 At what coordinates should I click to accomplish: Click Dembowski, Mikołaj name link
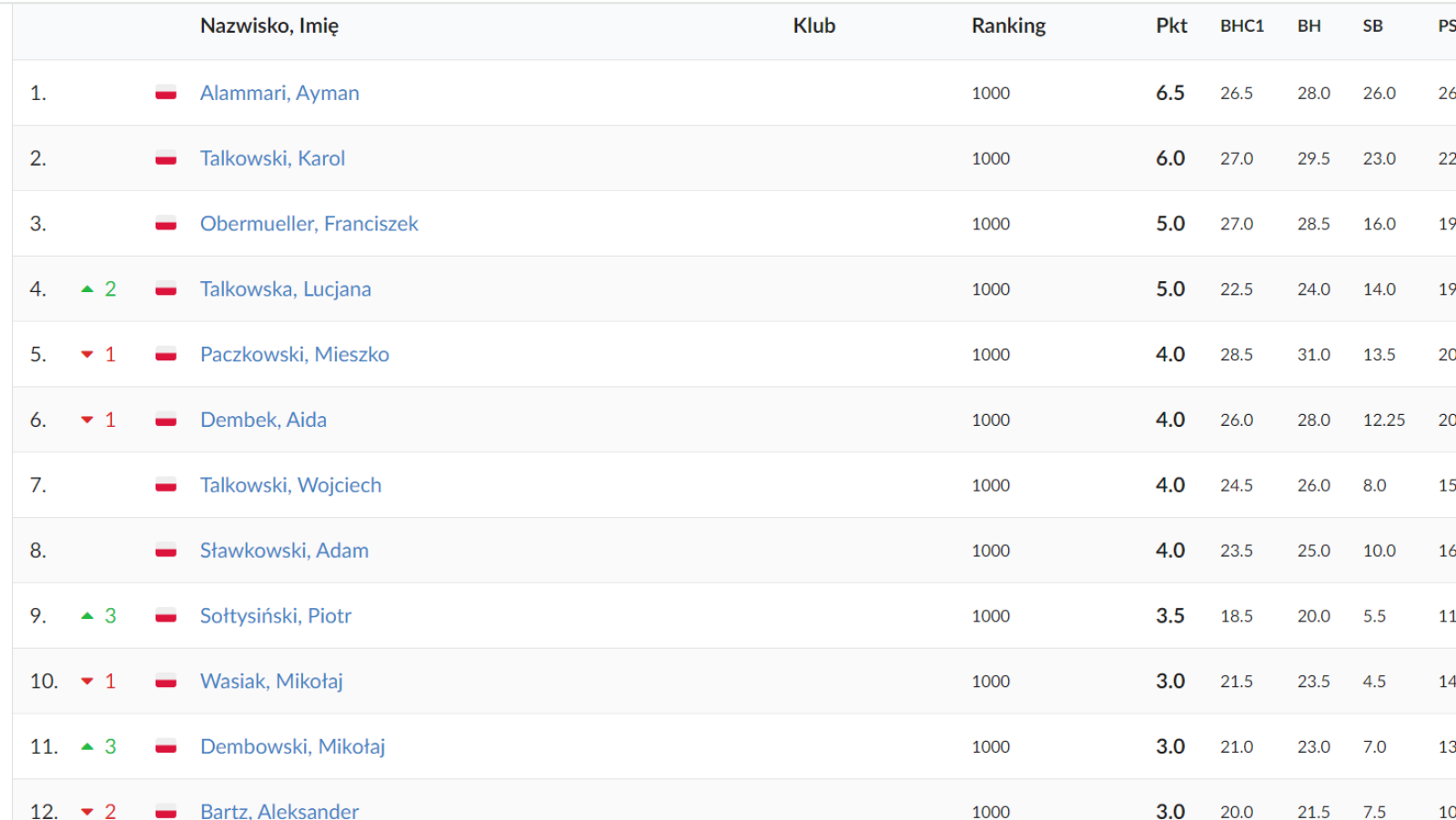292,747
